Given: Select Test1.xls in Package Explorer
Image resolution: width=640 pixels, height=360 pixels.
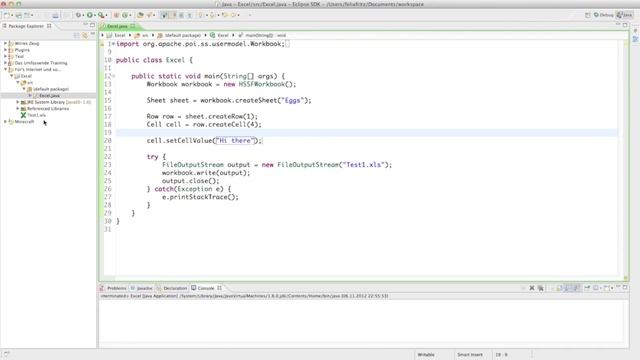Looking at the screenshot, I should [33, 115].
